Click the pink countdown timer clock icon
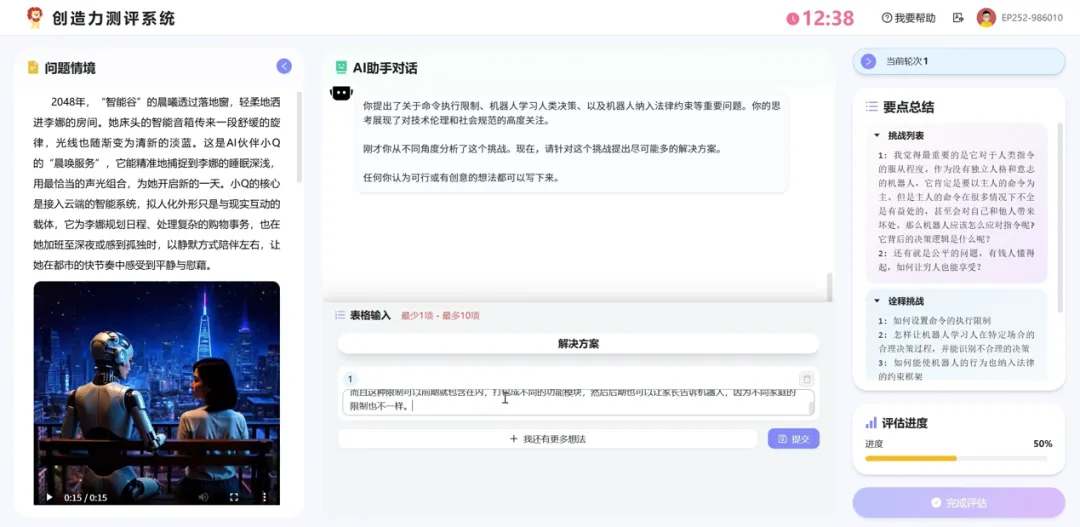This screenshot has height=527, width=1080. (793, 18)
